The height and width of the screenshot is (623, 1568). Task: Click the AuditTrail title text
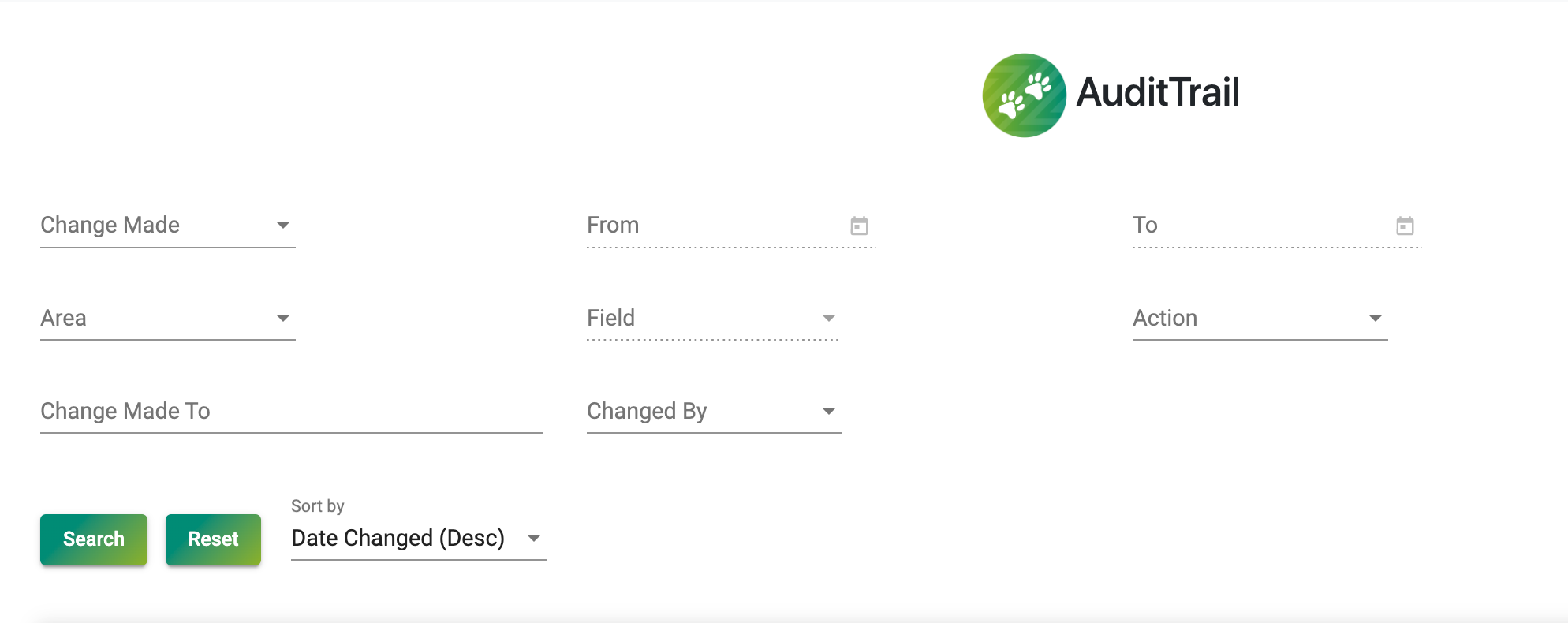point(1158,92)
